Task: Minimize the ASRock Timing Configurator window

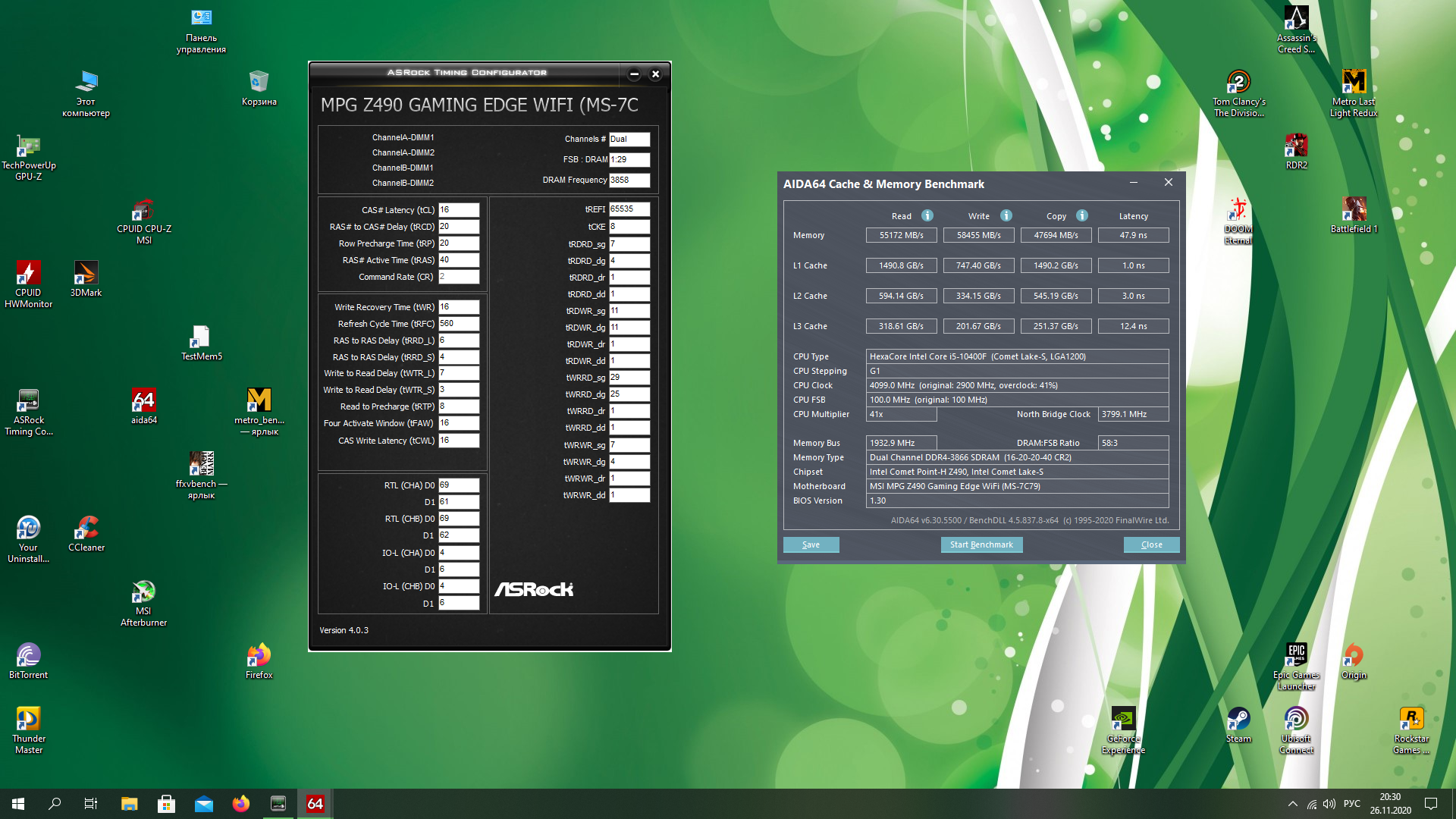Action: pos(634,74)
